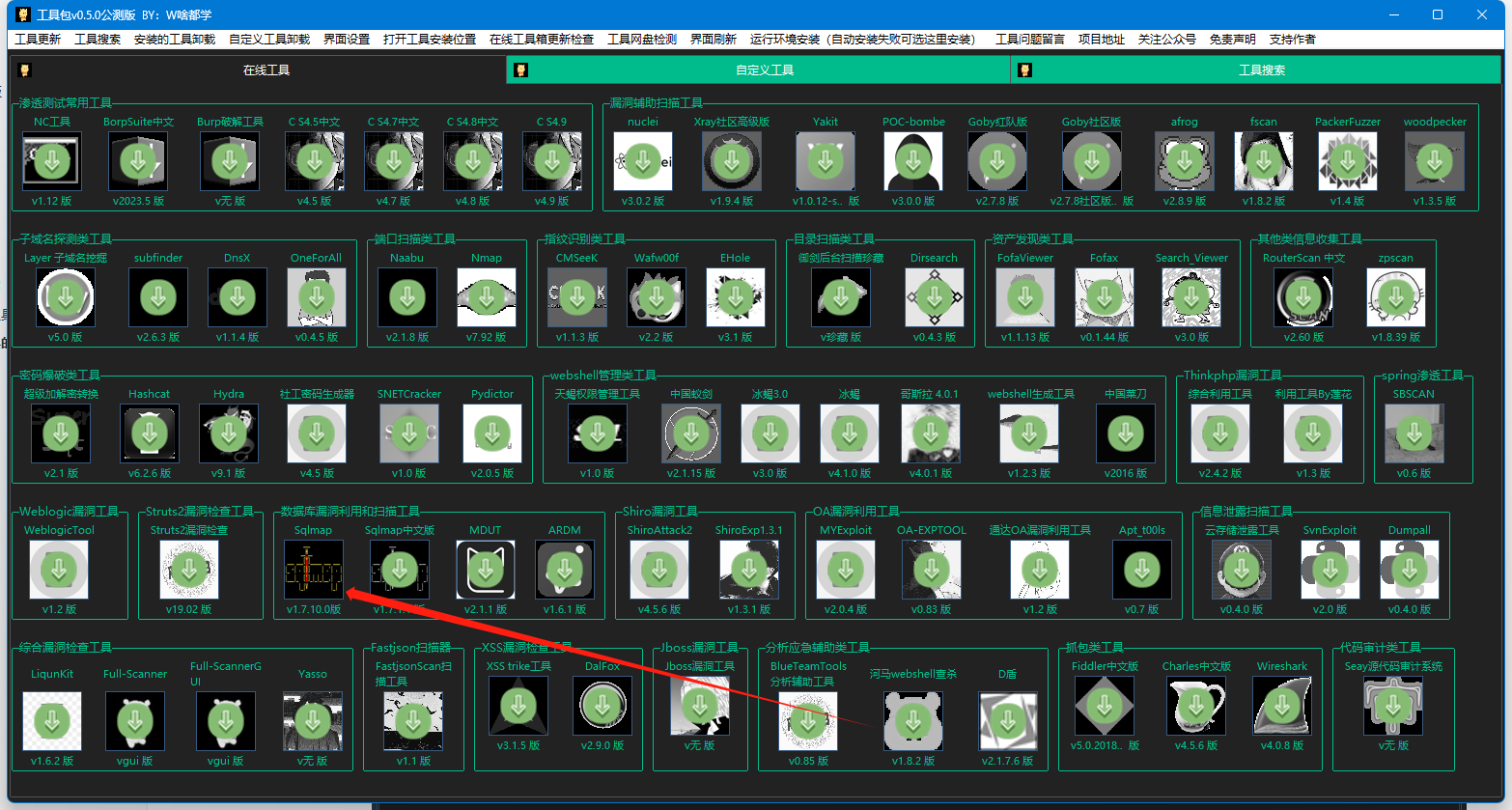Open the 中国蚁剑 icon

tap(691, 433)
